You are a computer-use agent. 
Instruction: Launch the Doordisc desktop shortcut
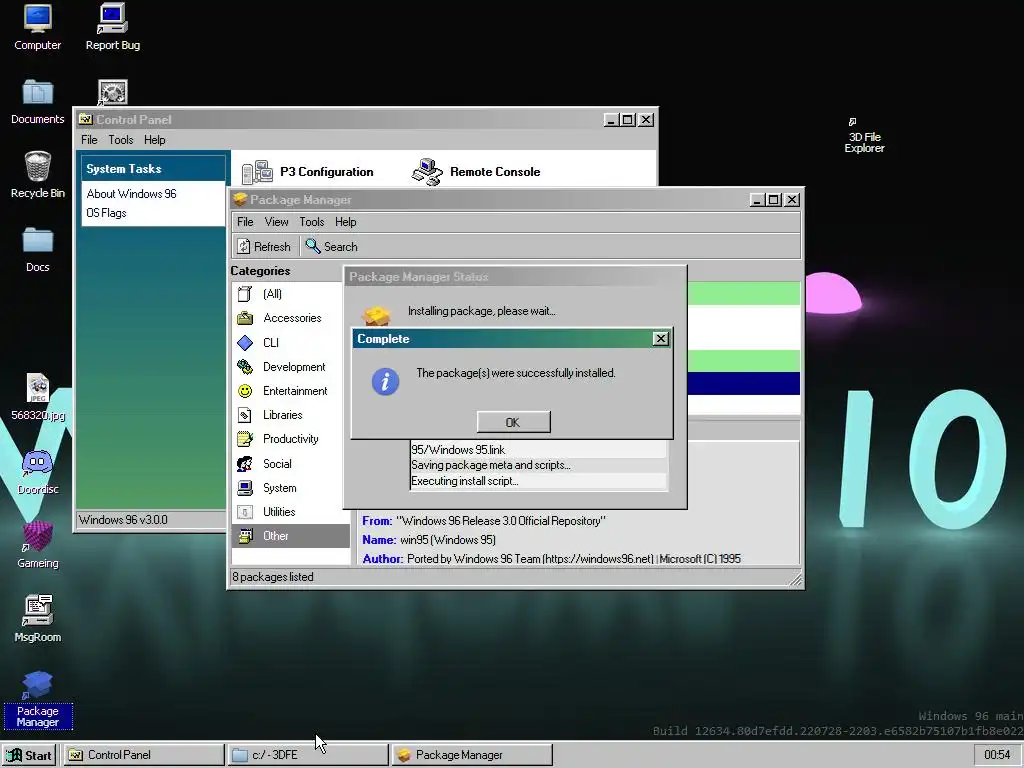pyautogui.click(x=38, y=472)
